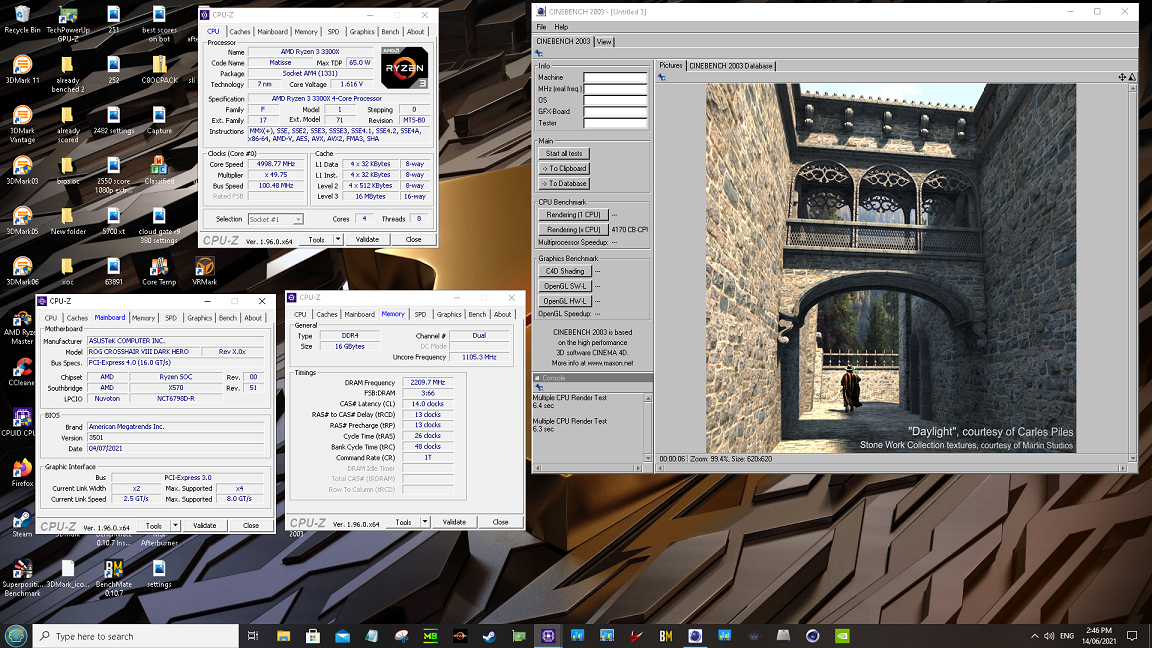Image resolution: width=1152 pixels, height=648 pixels.
Task: Select the CCleaner desktop shortcut
Action: (22, 371)
